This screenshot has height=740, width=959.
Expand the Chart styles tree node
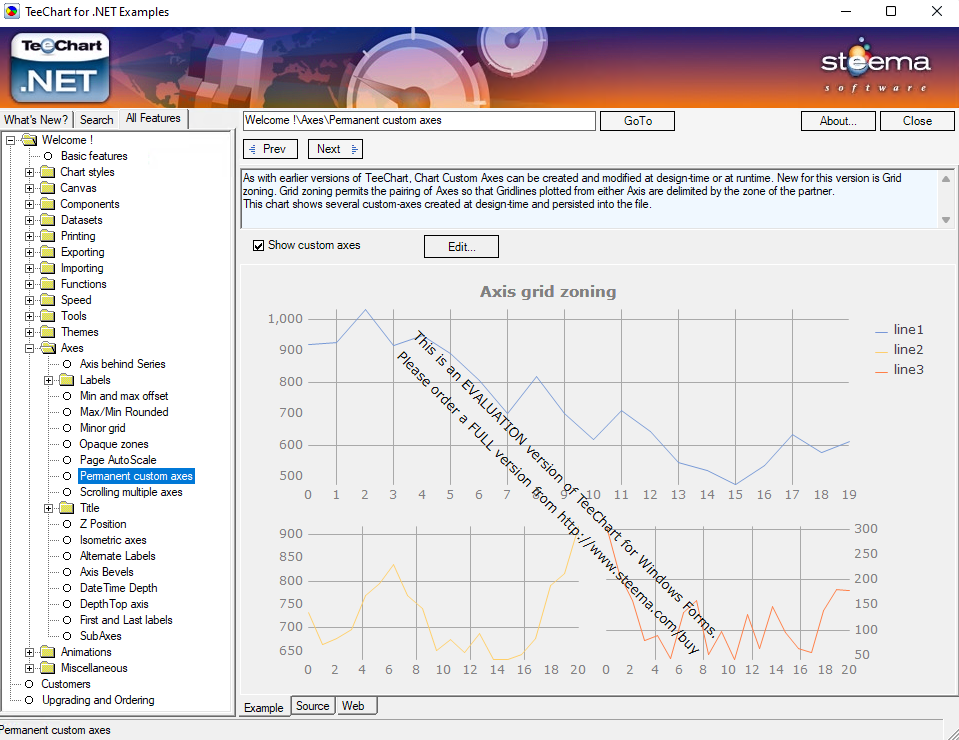[29, 172]
